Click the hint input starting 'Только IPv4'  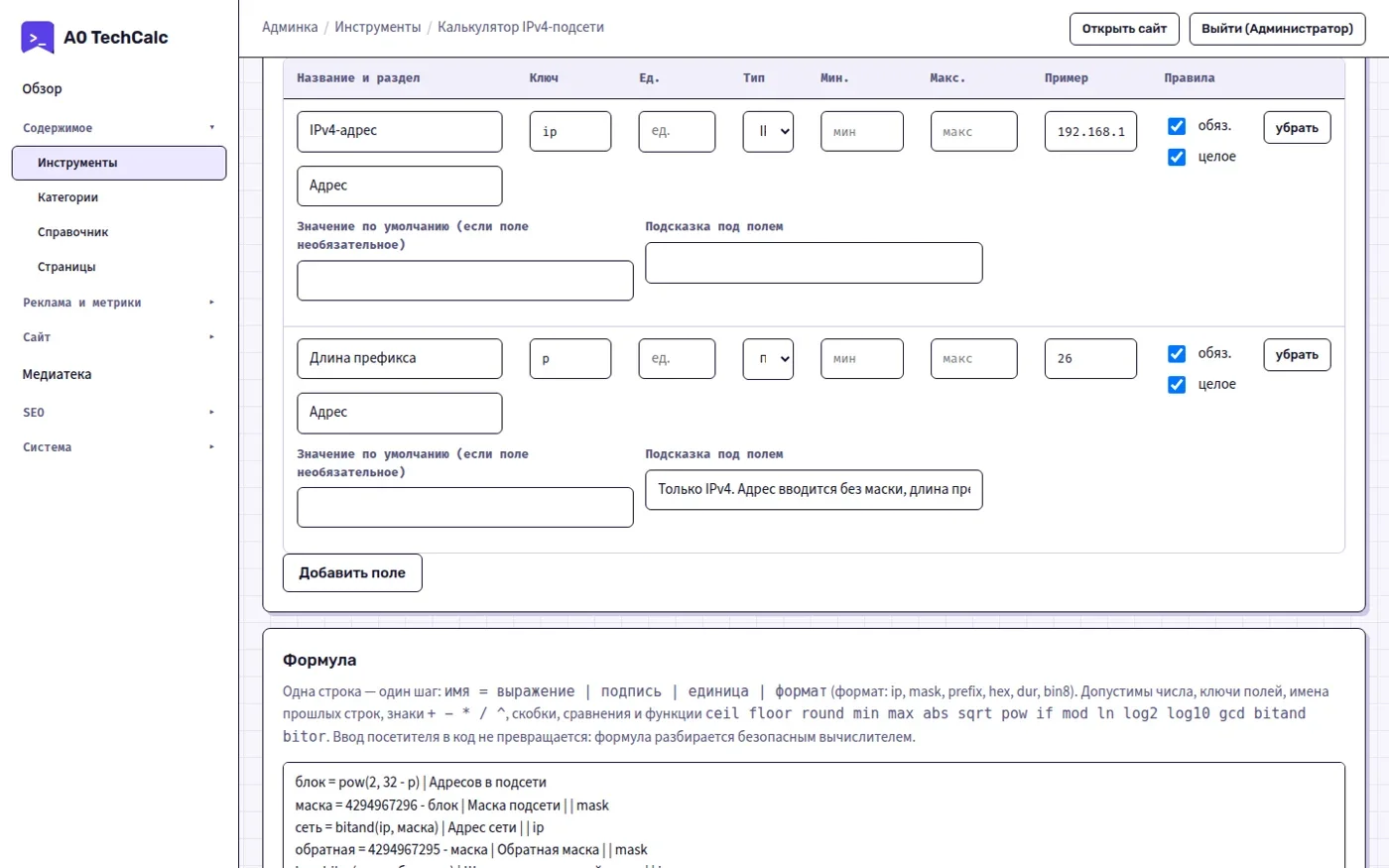pyautogui.click(x=814, y=490)
